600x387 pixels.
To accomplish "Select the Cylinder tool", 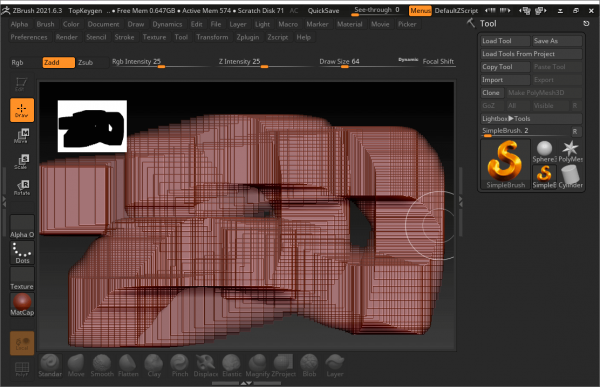I will point(571,177).
